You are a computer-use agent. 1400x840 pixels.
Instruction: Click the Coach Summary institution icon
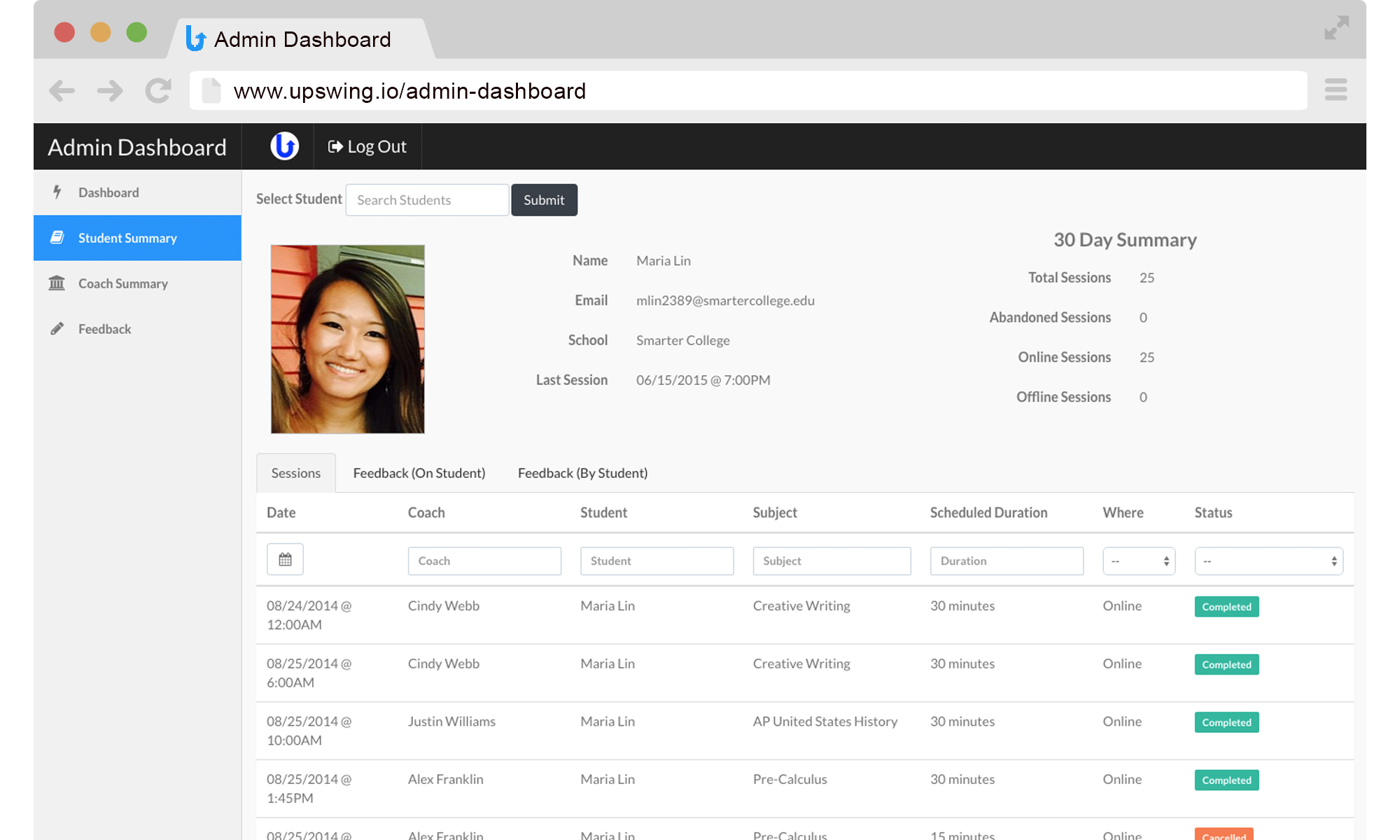click(x=57, y=283)
